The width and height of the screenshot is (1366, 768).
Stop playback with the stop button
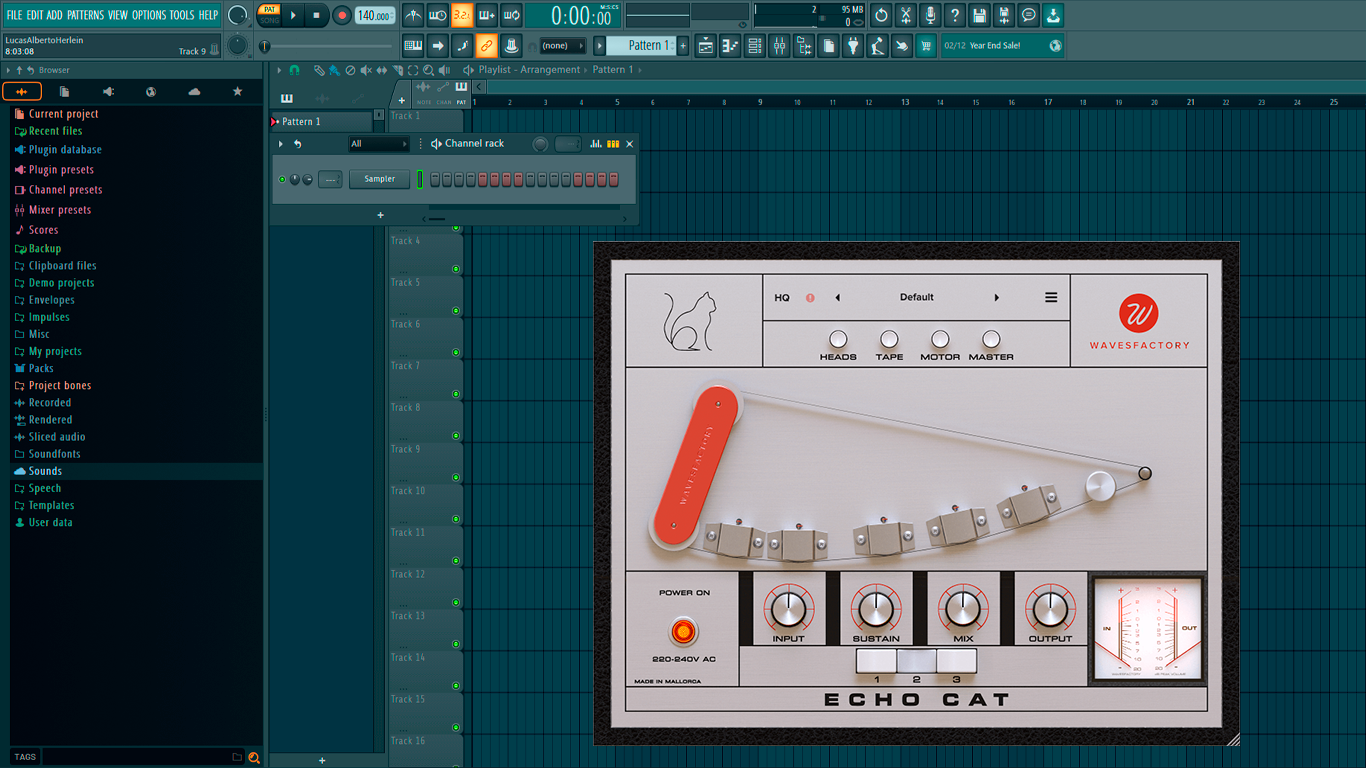[317, 15]
